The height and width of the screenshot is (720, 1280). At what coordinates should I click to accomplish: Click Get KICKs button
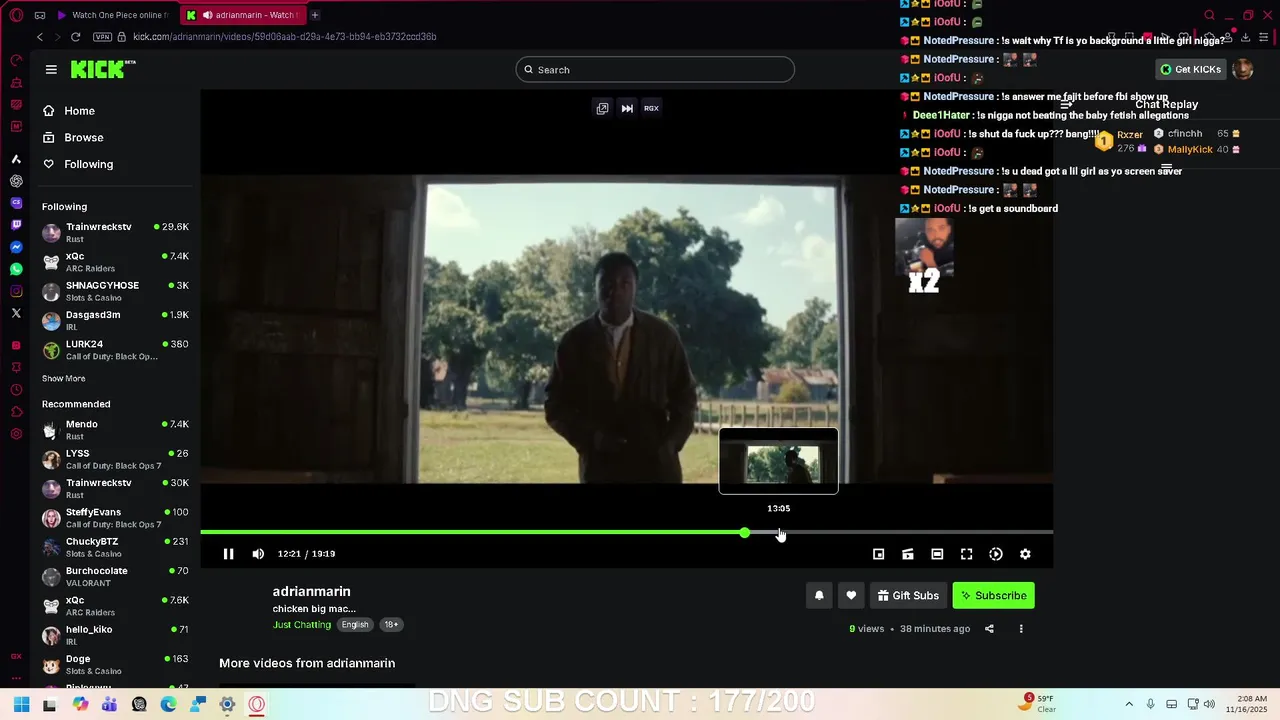click(x=1191, y=69)
